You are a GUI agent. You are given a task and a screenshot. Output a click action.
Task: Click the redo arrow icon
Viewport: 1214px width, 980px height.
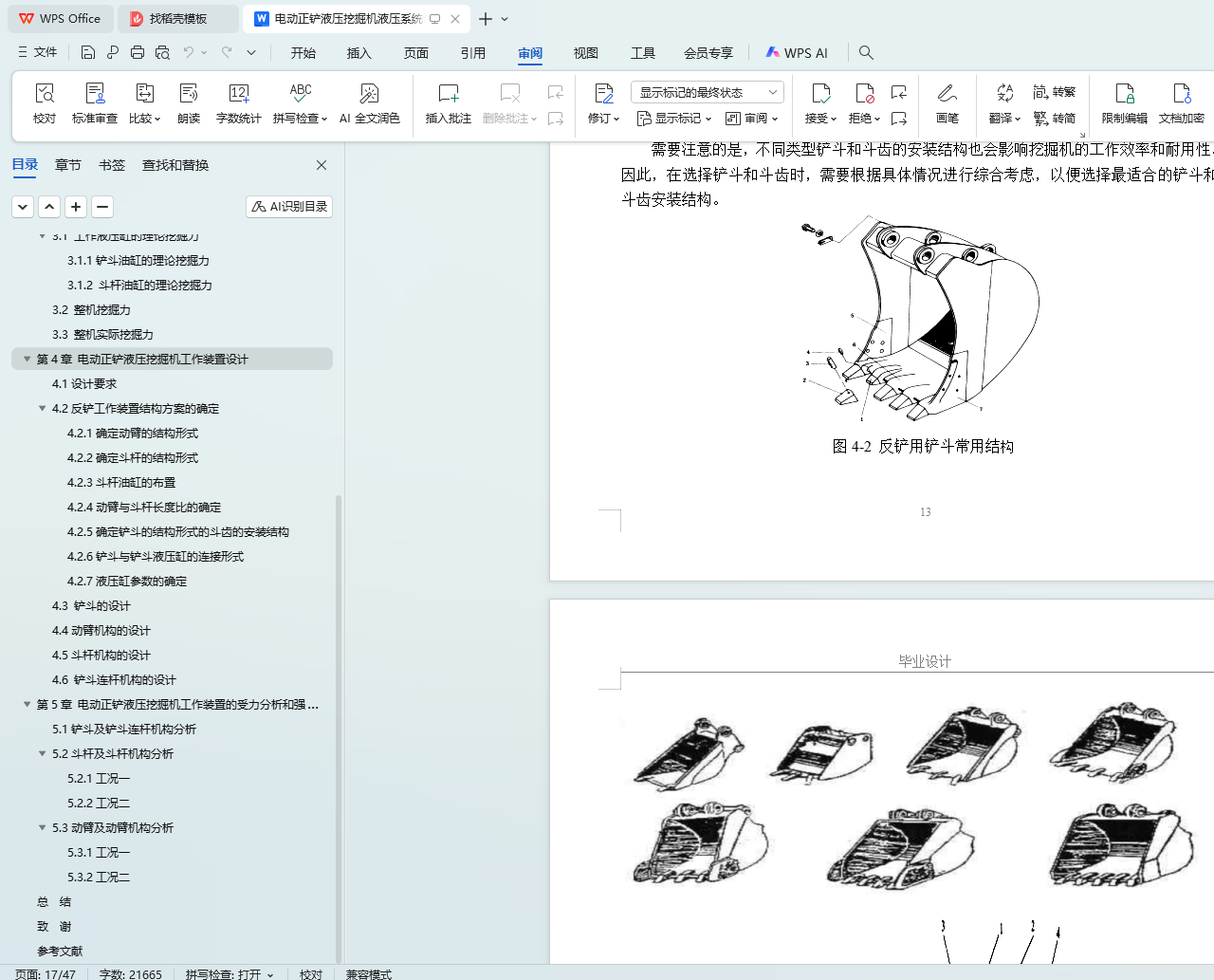227,52
